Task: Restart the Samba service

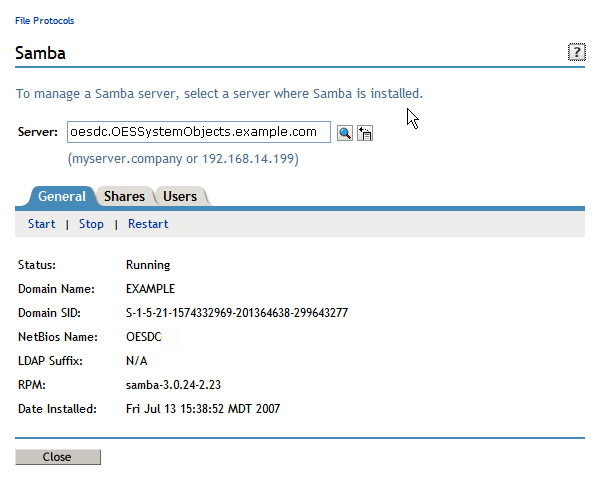Action: pos(148,224)
